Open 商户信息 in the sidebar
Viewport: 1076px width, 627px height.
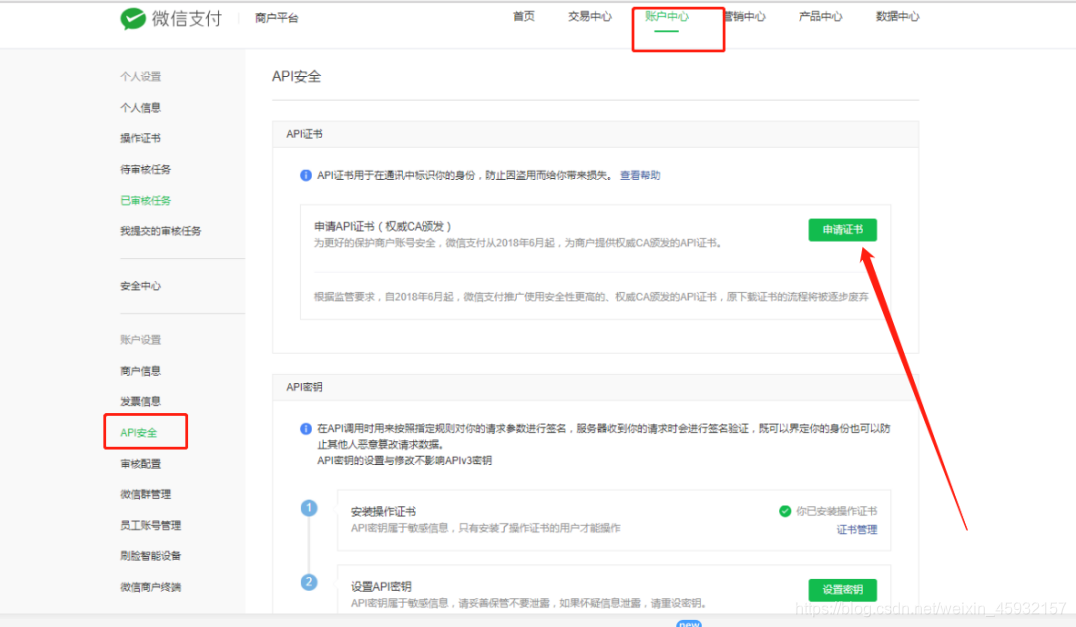[141, 371]
